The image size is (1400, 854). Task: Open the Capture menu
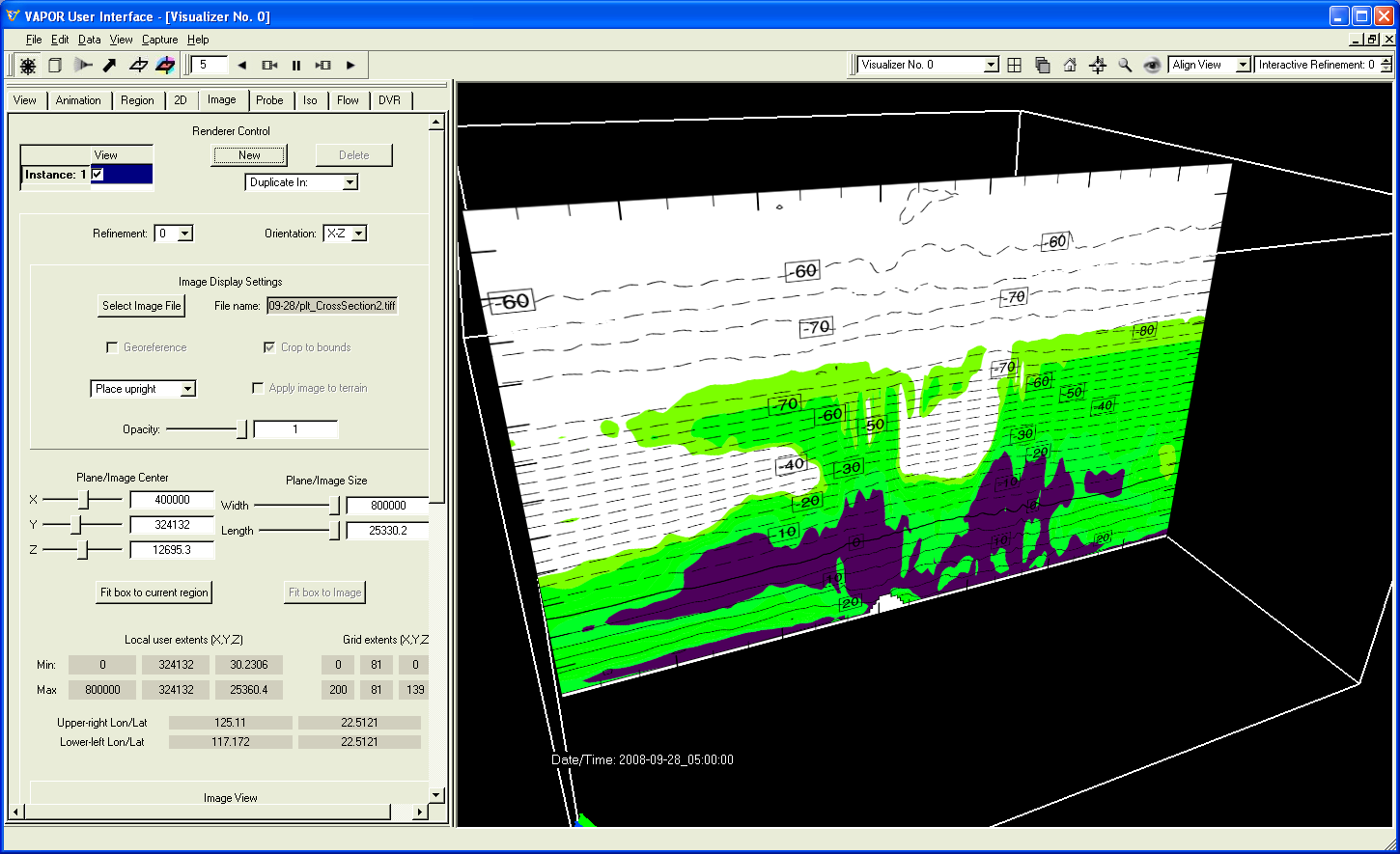[159, 40]
